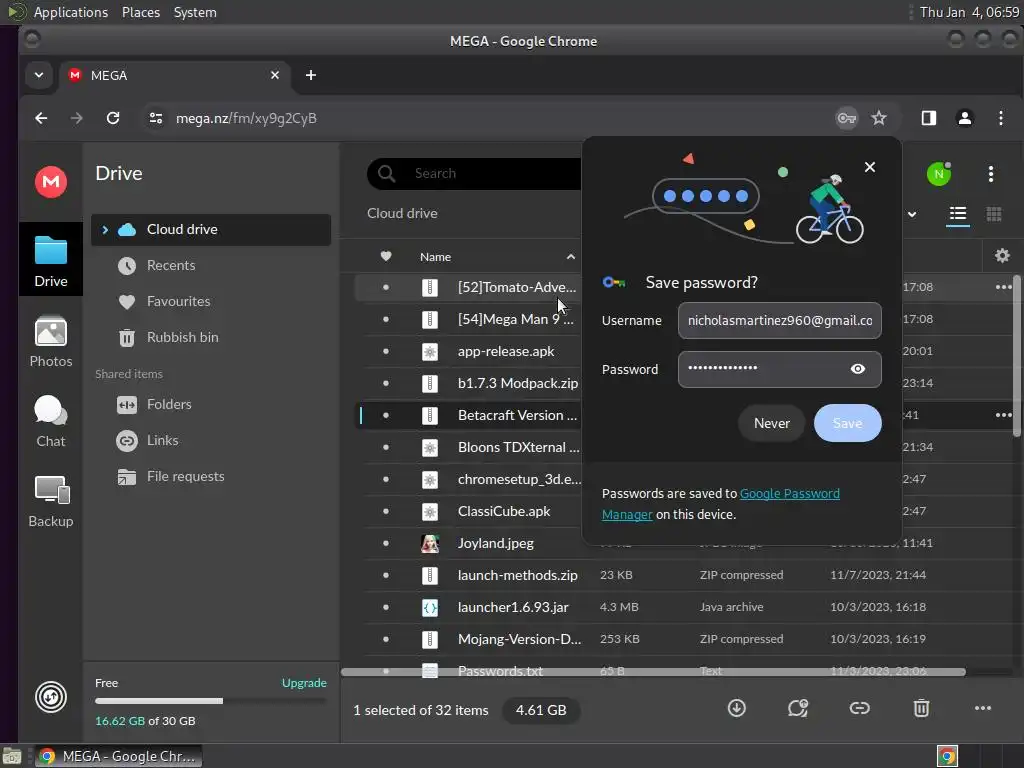The image size is (1024, 768).
Task: Open MEGA top-right vertical dots menu
Action: click(x=991, y=174)
